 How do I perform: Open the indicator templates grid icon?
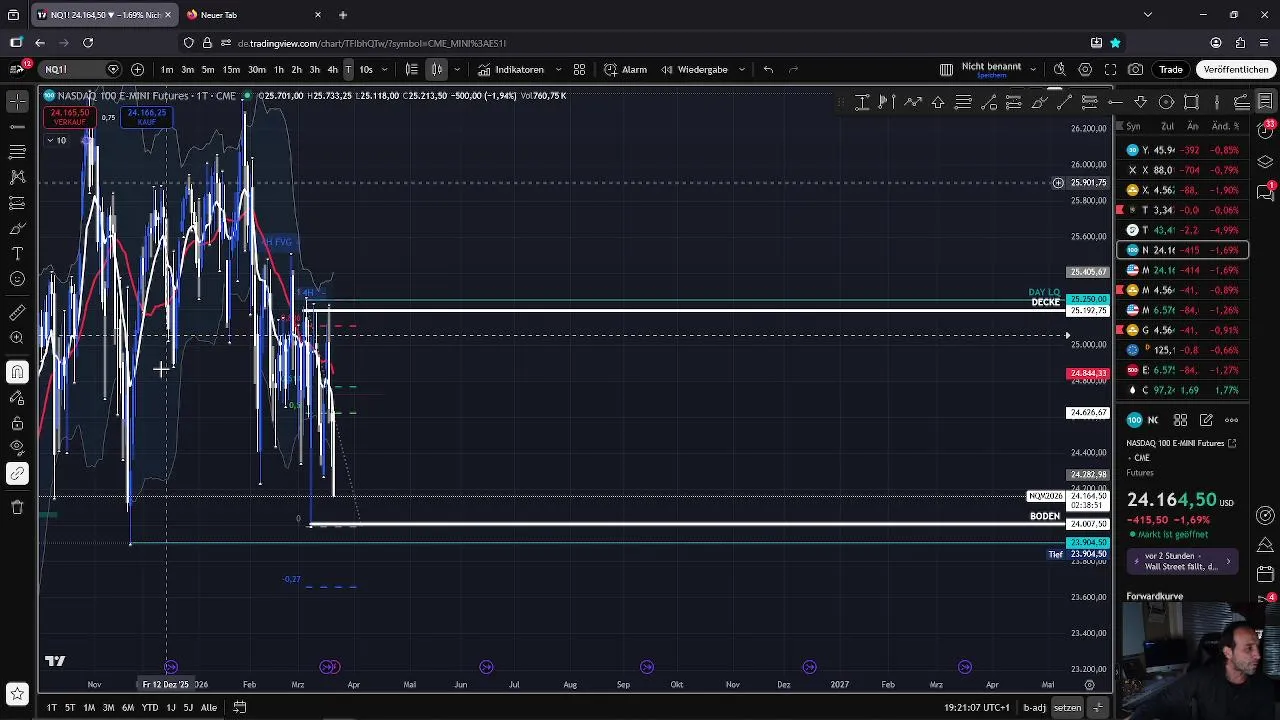(579, 69)
